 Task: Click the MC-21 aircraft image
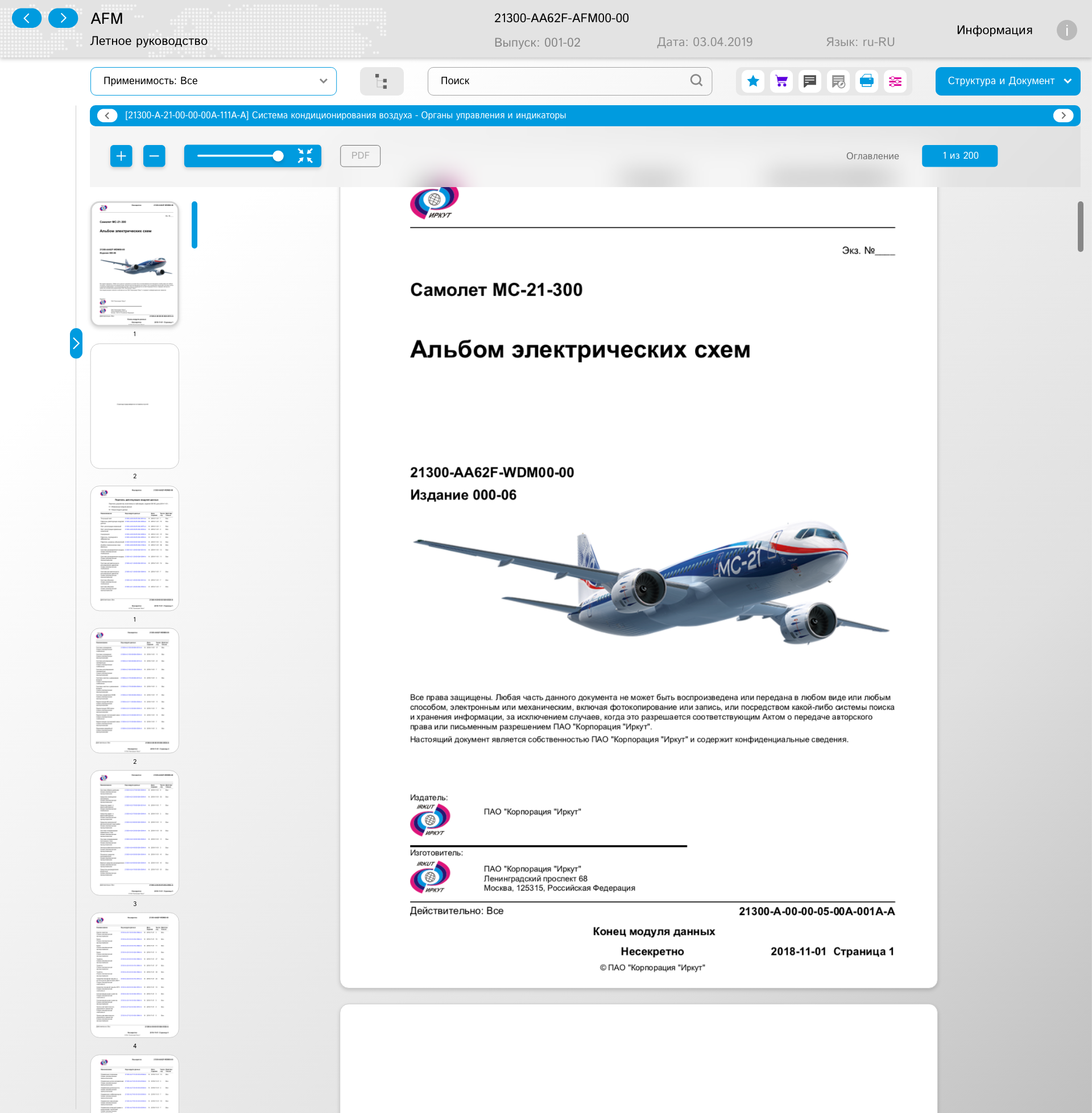click(x=651, y=584)
